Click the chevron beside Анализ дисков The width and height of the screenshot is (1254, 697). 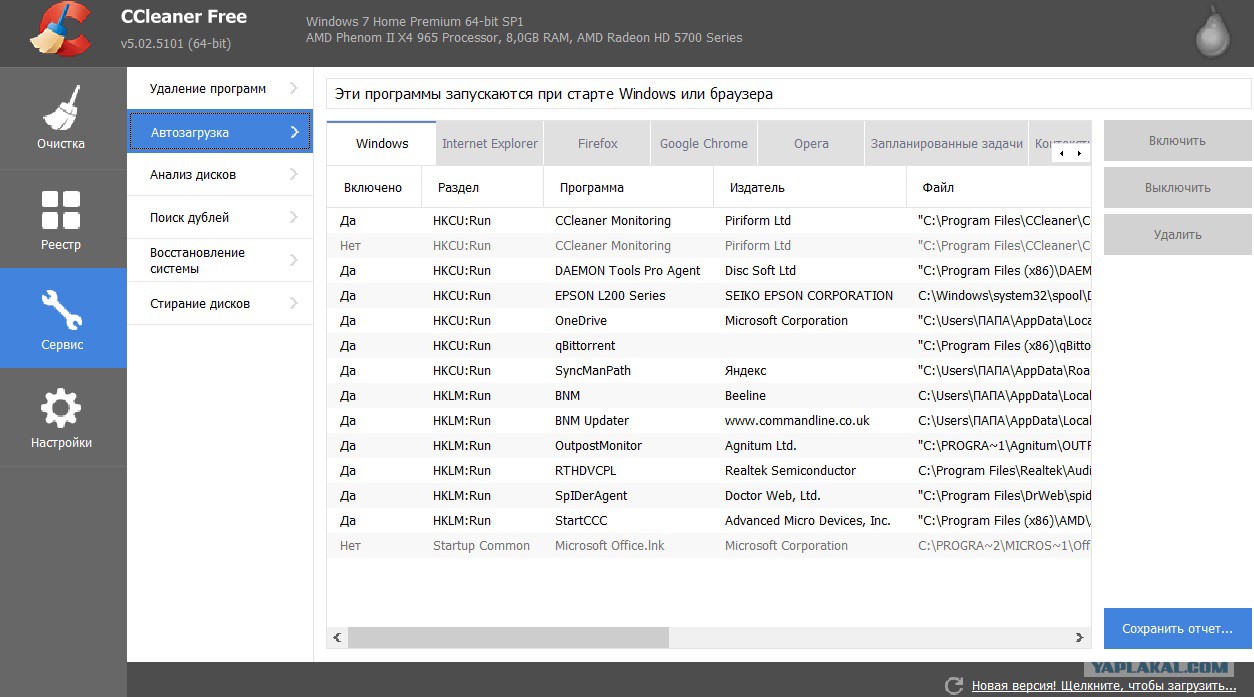(294, 174)
